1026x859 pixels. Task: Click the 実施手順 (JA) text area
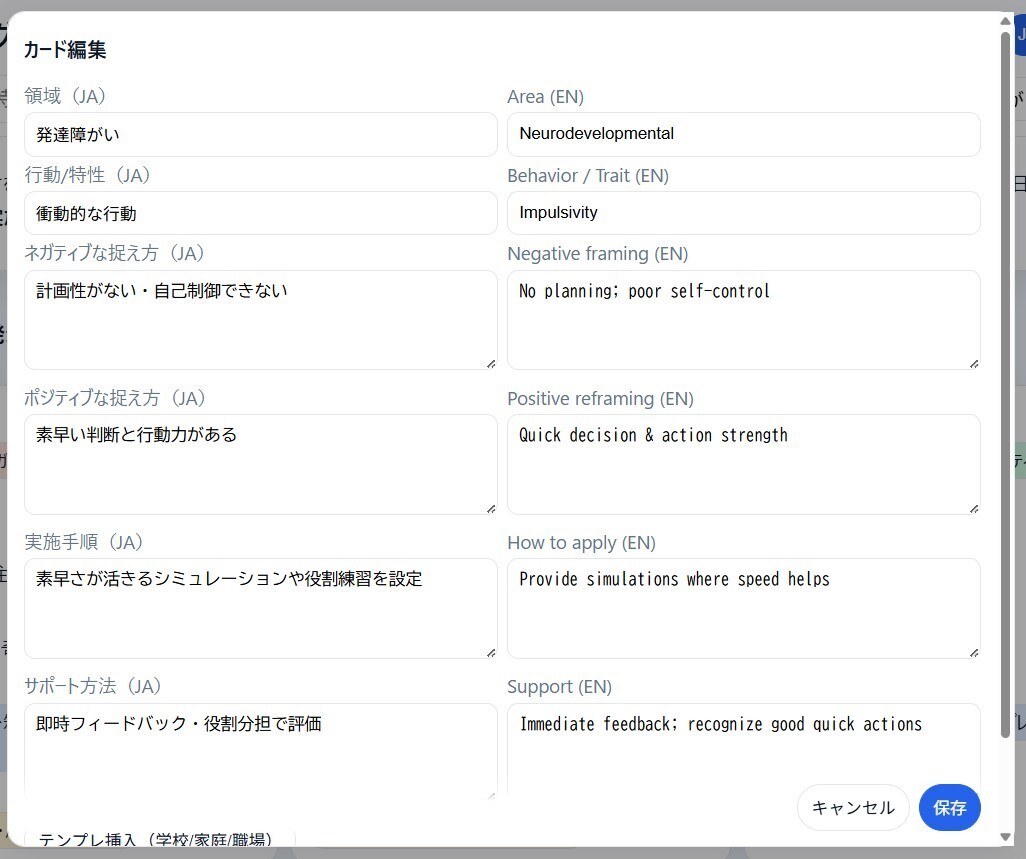pyautogui.click(x=260, y=608)
